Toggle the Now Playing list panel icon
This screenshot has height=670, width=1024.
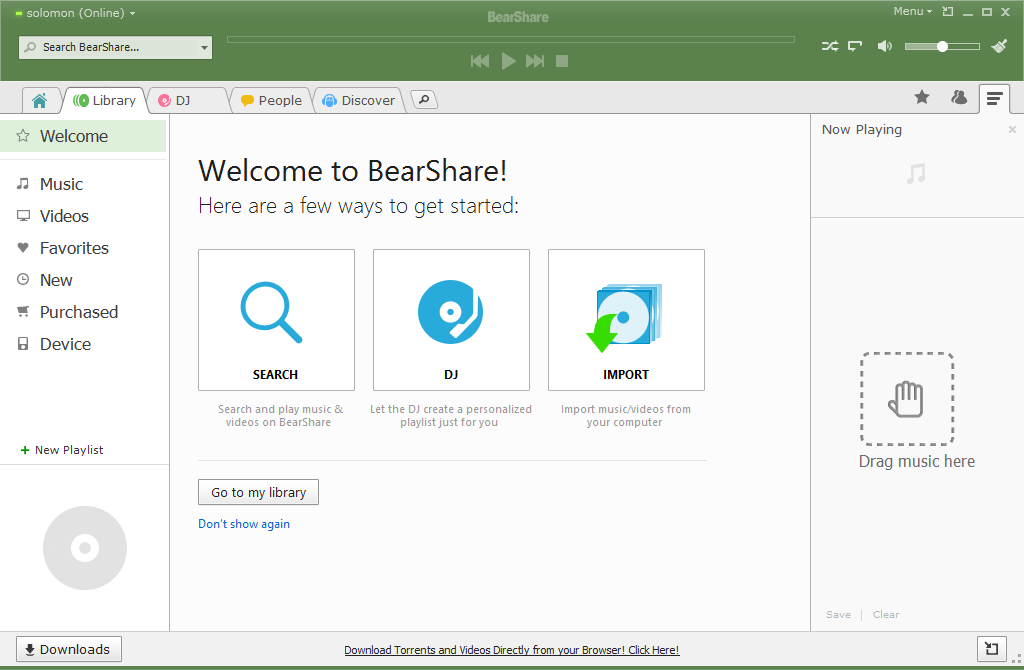[x=995, y=99]
